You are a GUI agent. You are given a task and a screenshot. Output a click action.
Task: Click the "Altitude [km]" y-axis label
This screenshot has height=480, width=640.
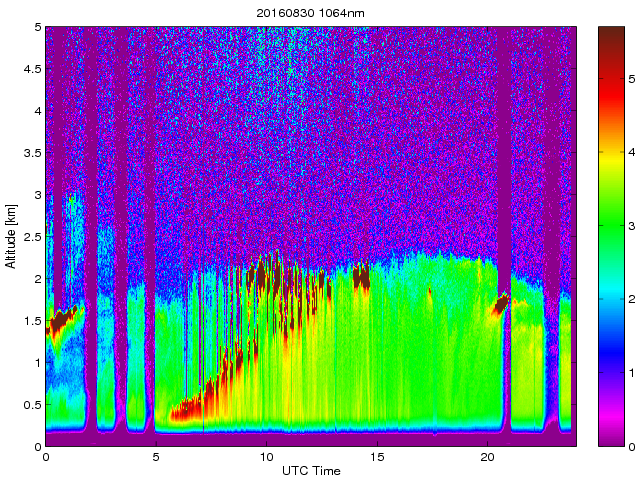(x=11, y=236)
